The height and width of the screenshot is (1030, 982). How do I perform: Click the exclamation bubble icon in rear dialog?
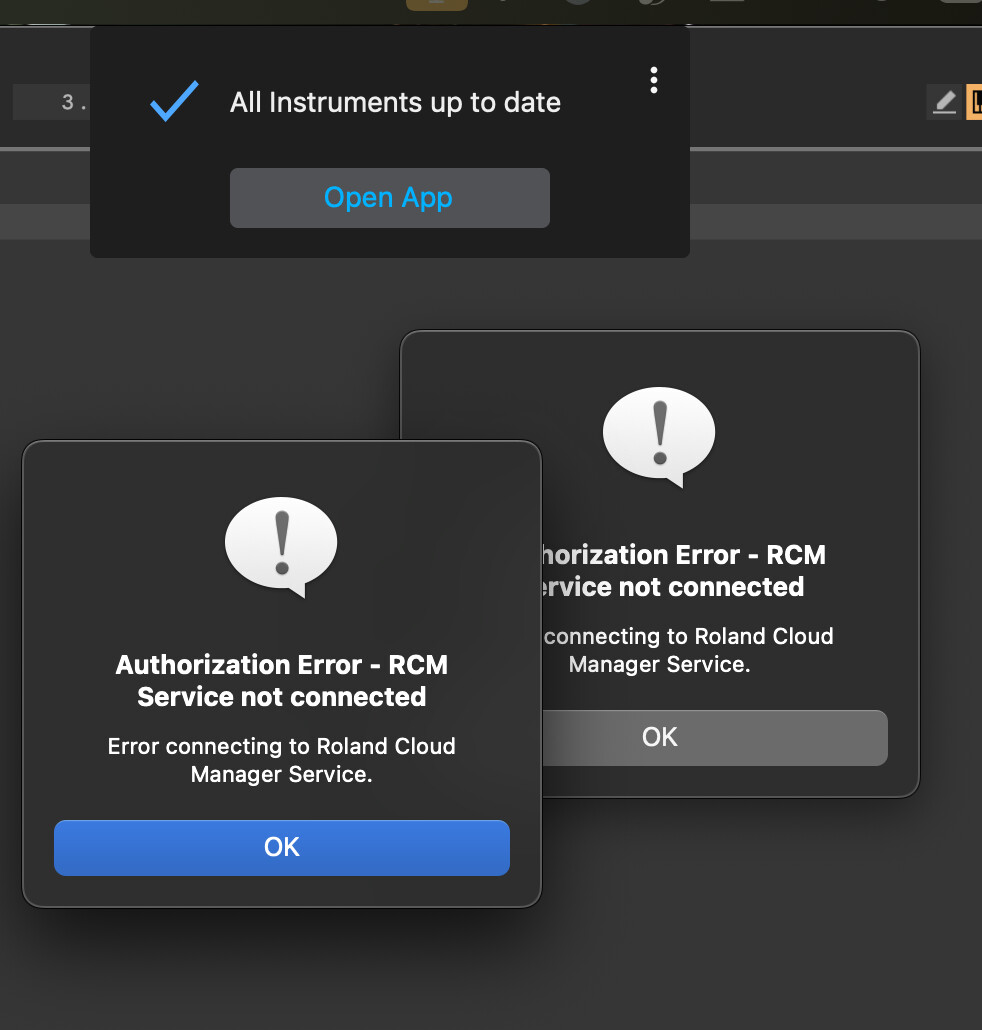click(x=658, y=435)
